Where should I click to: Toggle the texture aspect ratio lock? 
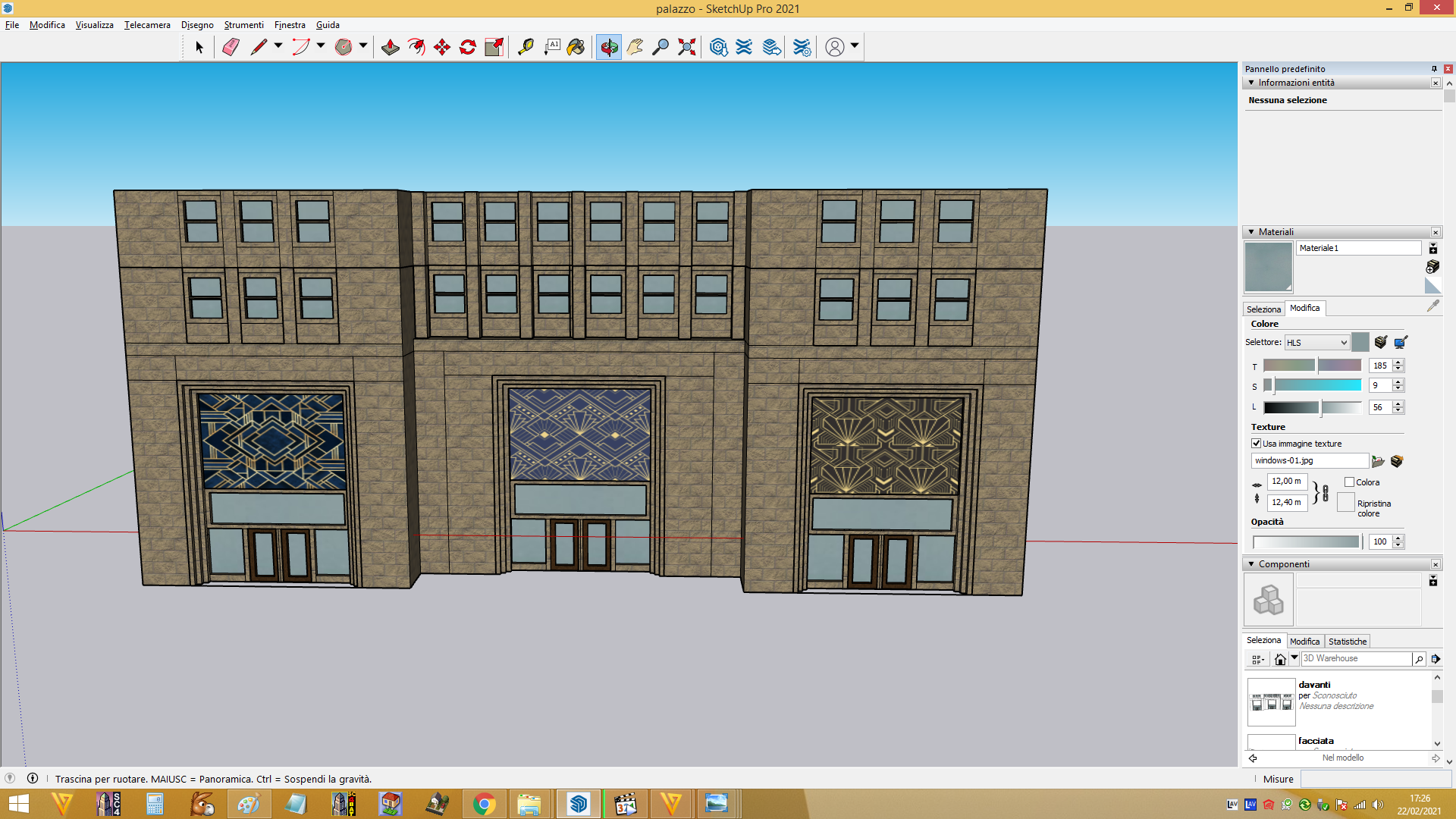click(1325, 493)
